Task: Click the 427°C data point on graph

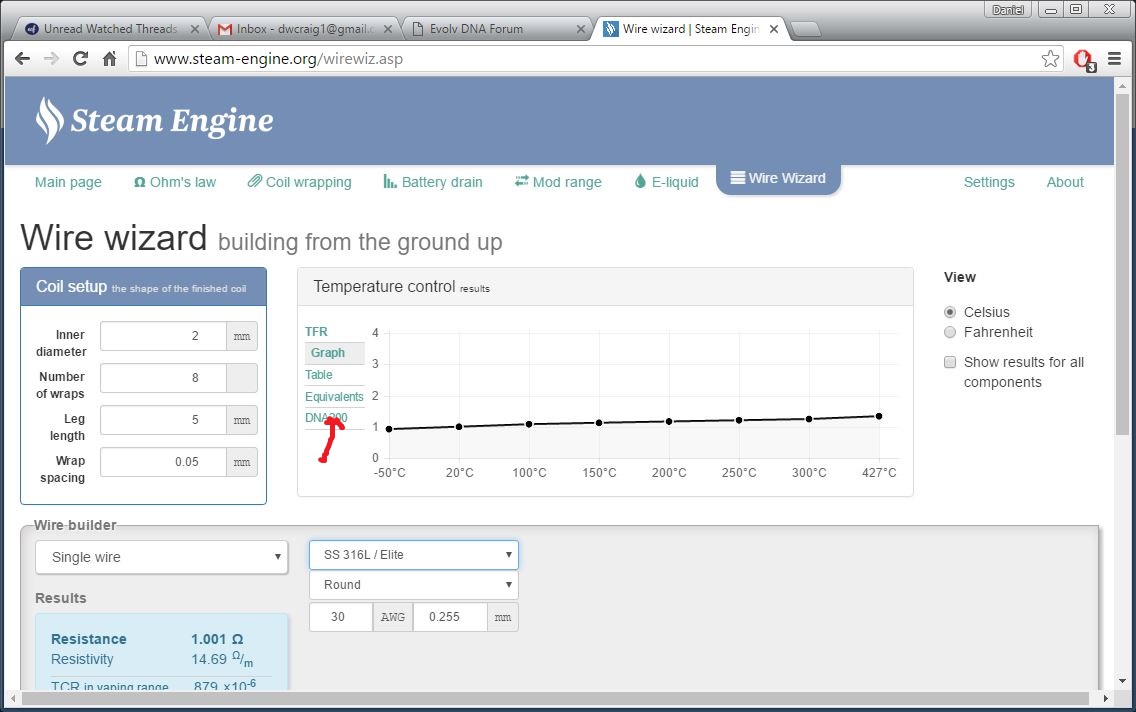Action: click(879, 416)
